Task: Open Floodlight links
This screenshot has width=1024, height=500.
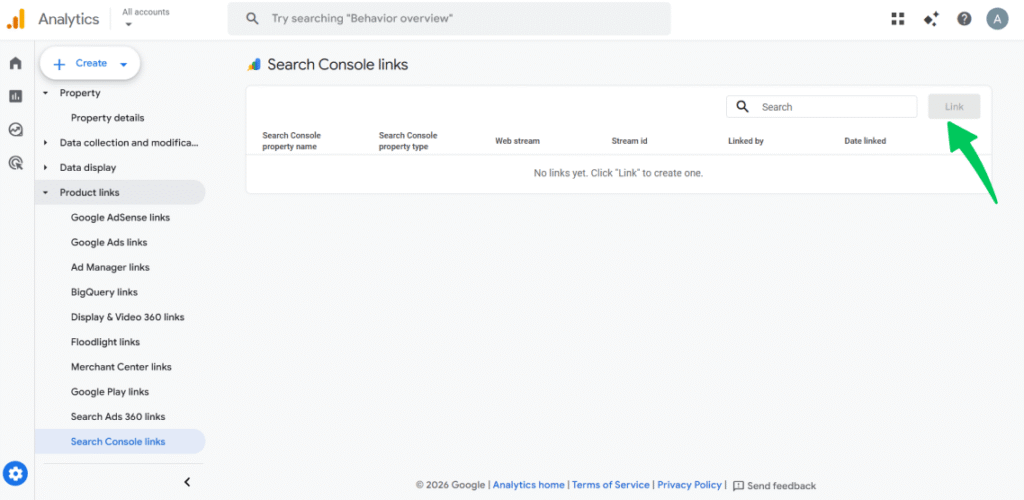Action: (x=105, y=341)
